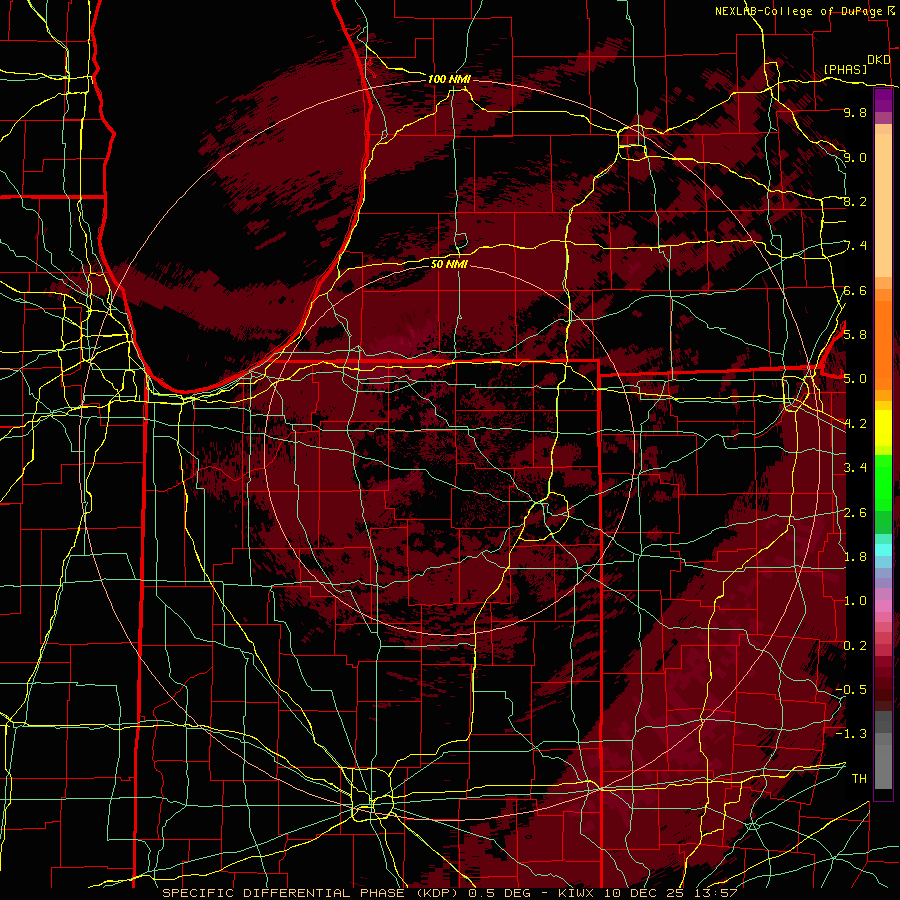The width and height of the screenshot is (900, 900).
Task: Click the 2.6 scale value label
Action: tap(855, 512)
